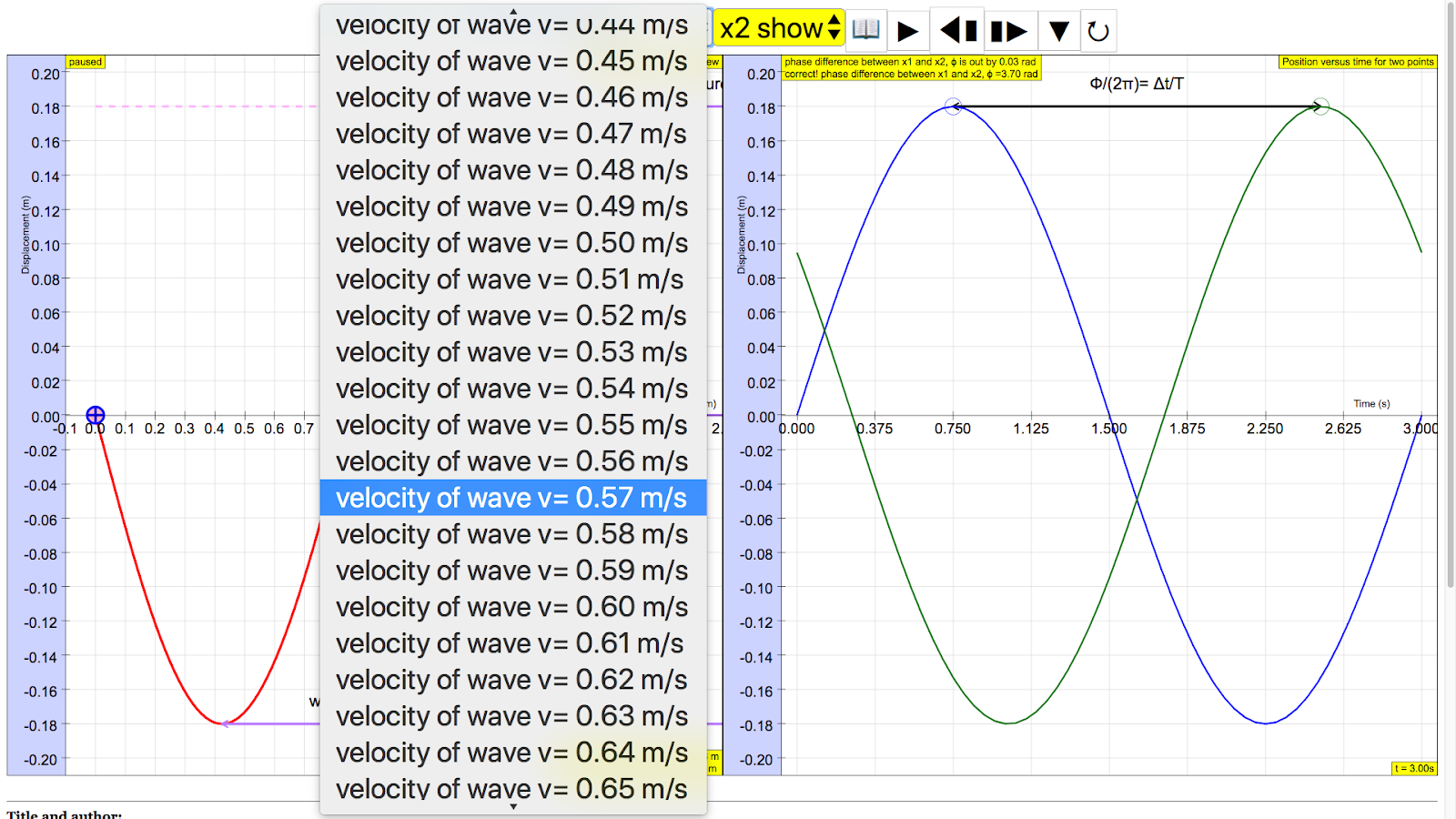Screen dimensions: 1456x819
Task: Open the "x2 show" dropdown
Action: 779,28
